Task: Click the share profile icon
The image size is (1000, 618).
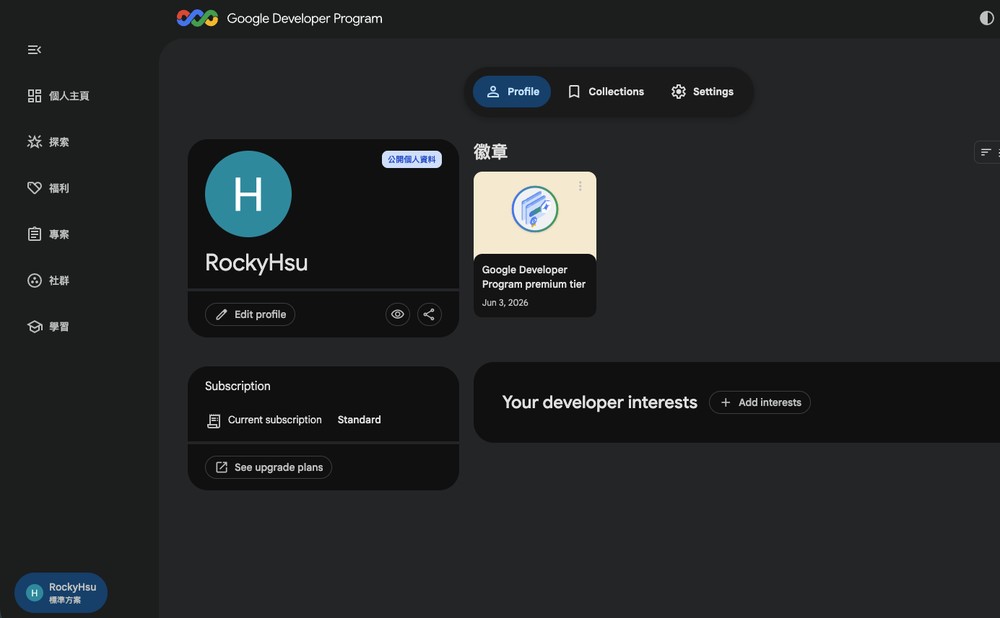Action: (x=429, y=314)
